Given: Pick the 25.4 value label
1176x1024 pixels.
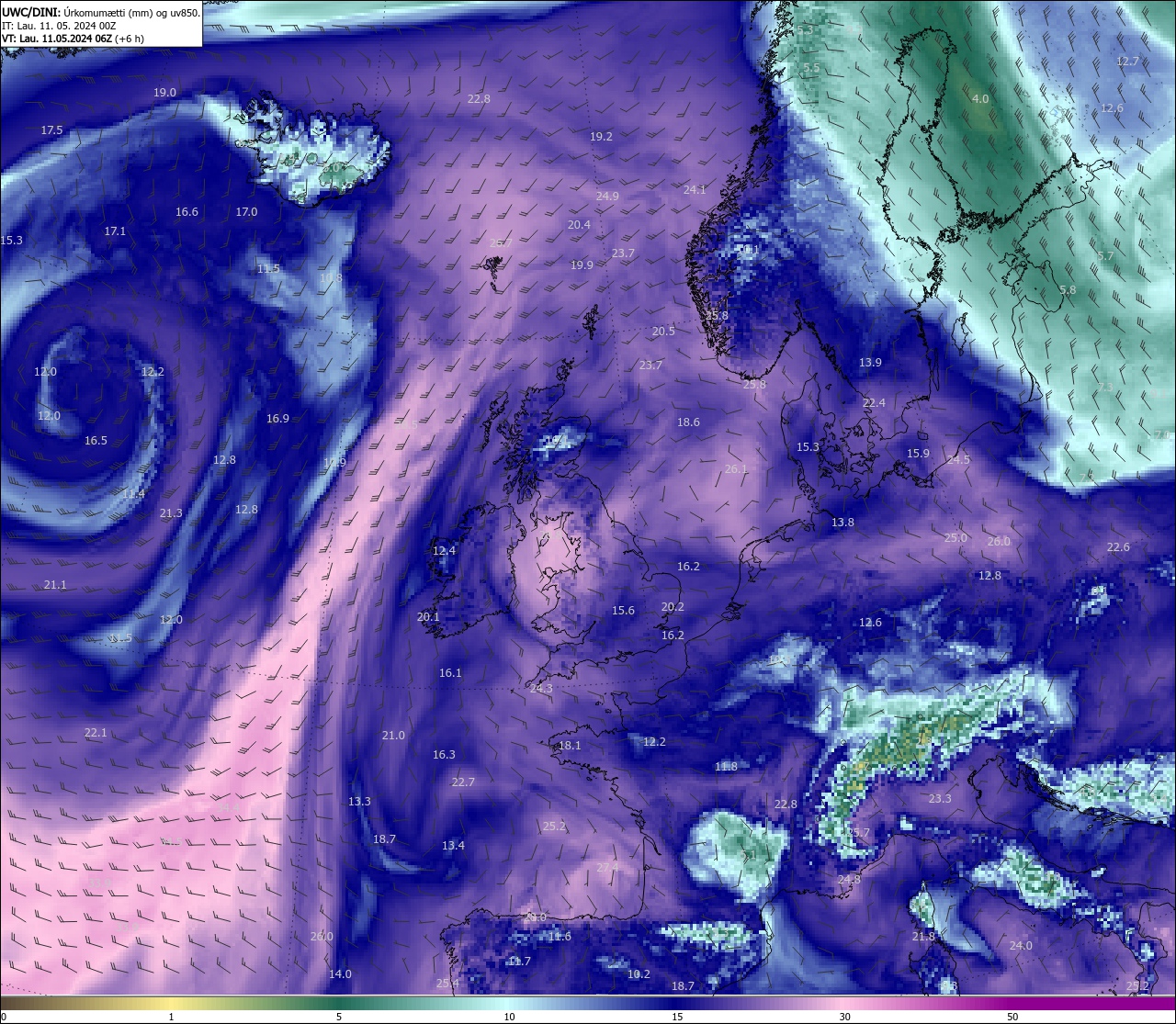Looking at the screenshot, I should point(447,984).
